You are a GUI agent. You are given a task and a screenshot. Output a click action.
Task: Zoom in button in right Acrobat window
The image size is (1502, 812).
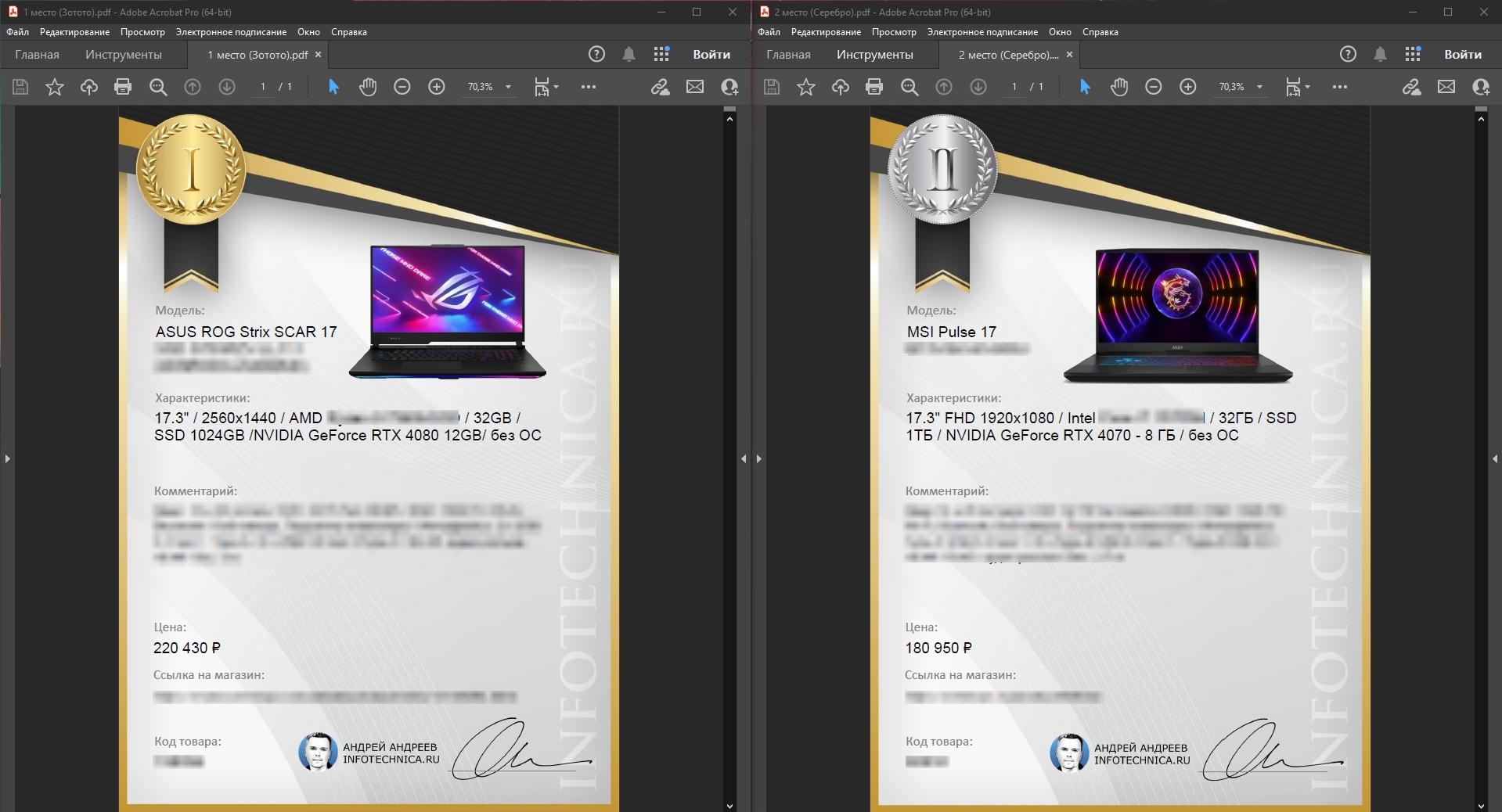1188,87
